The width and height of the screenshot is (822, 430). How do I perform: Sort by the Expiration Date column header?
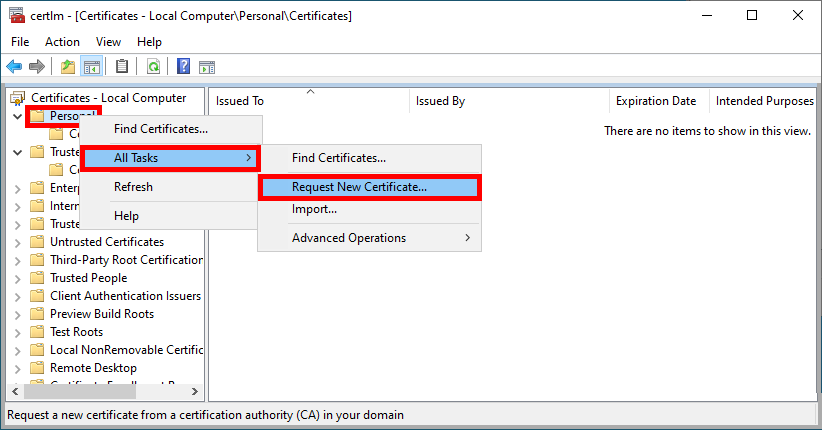click(x=656, y=101)
